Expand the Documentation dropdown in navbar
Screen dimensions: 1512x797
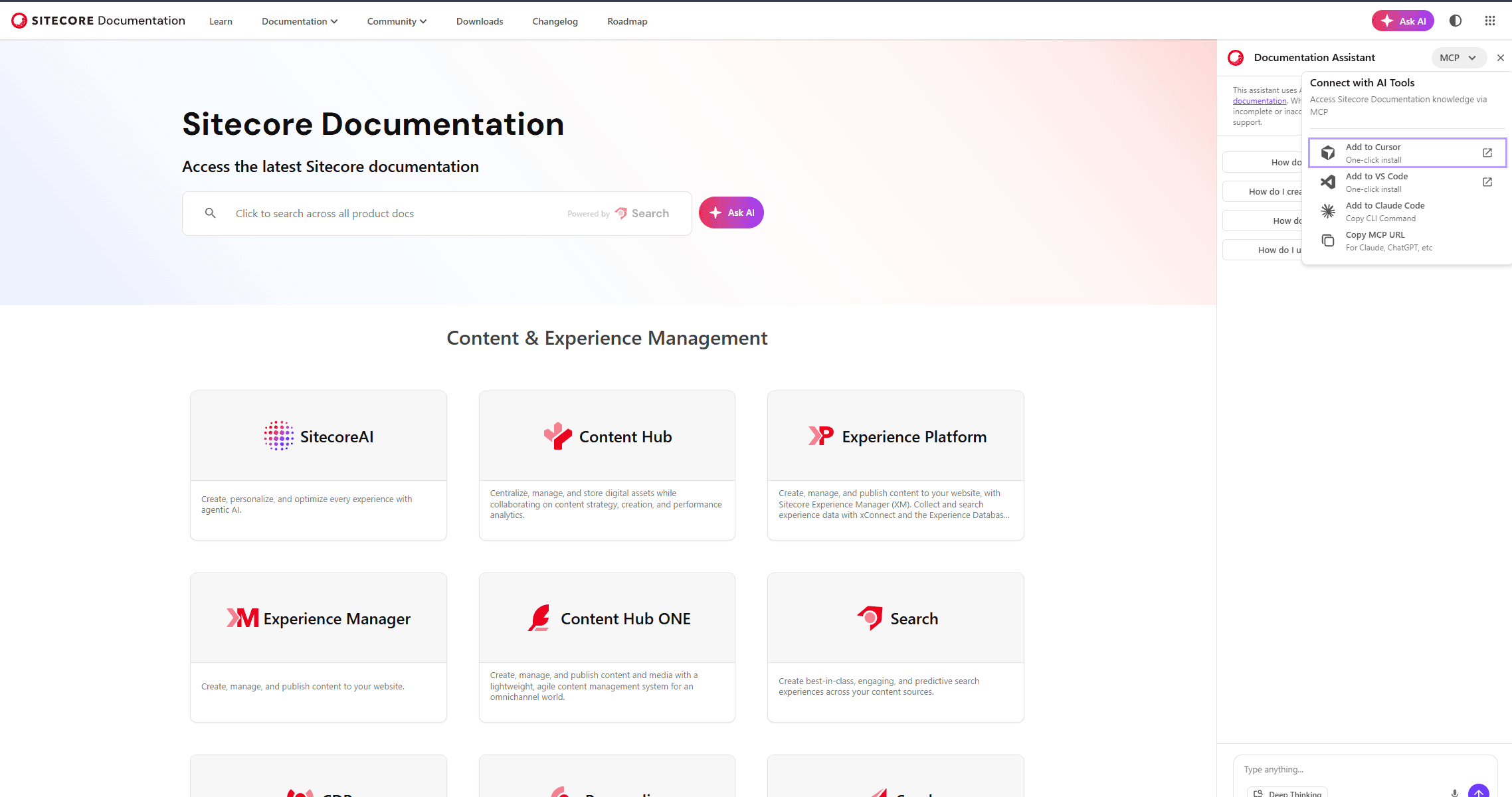click(x=300, y=21)
